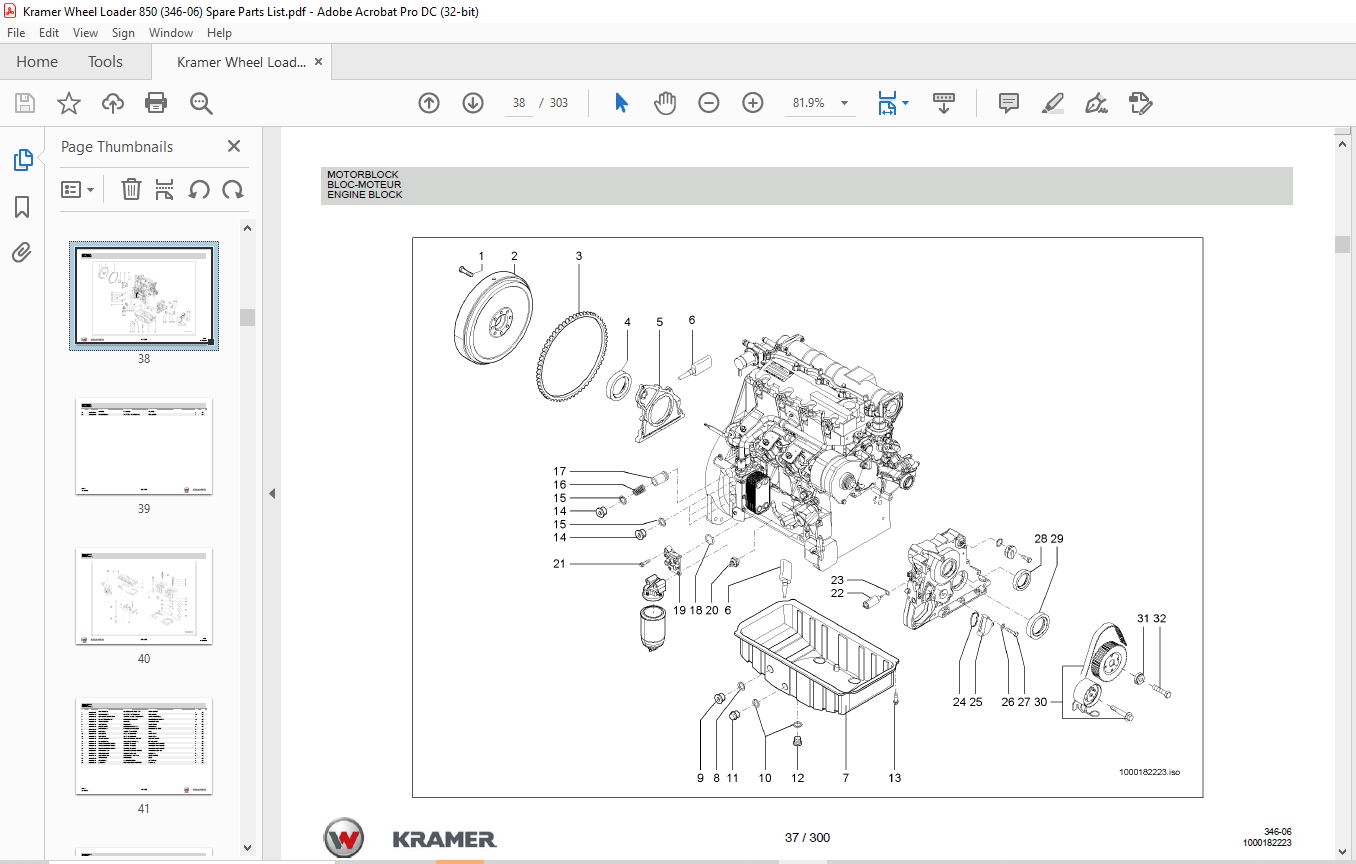Switch to the Home tab
This screenshot has height=864, width=1356.
37,62
